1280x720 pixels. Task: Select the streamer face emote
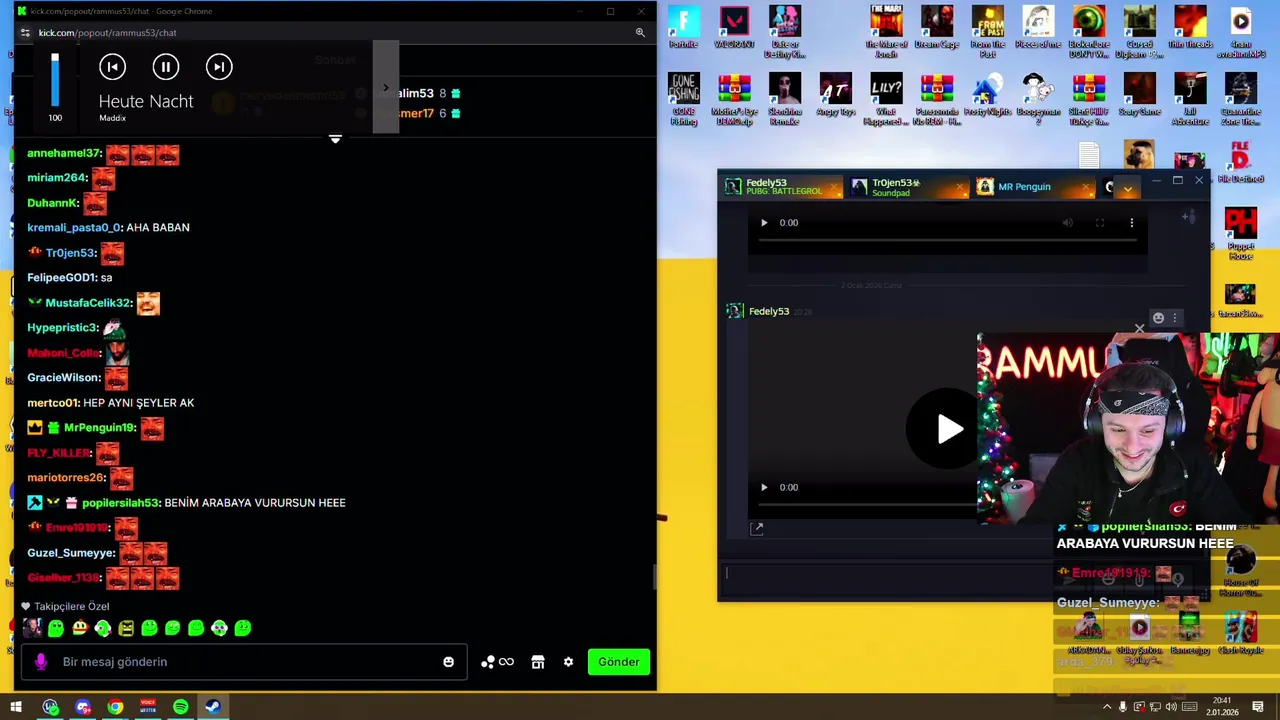pos(33,628)
